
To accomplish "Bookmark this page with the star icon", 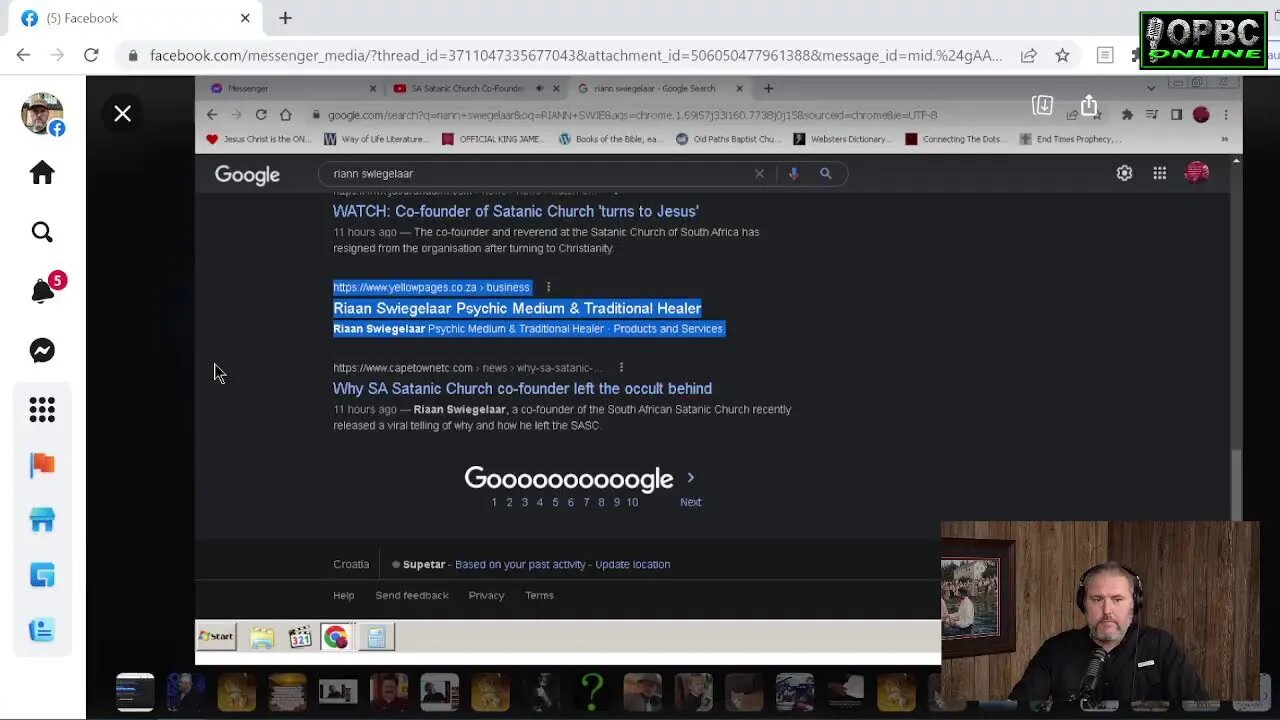I will point(1062,55).
